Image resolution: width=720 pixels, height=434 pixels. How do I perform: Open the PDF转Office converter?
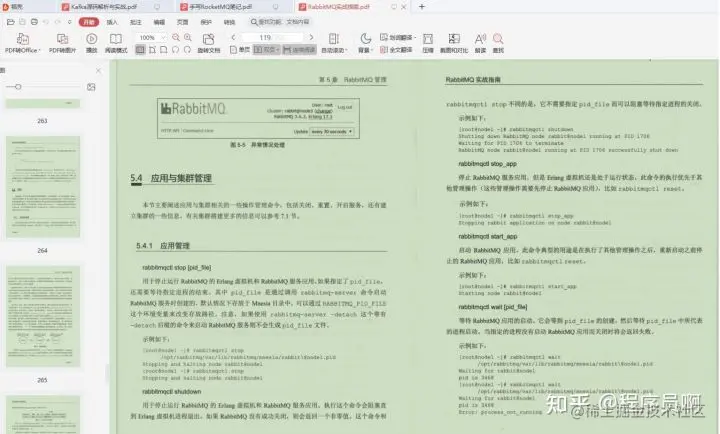(22, 43)
